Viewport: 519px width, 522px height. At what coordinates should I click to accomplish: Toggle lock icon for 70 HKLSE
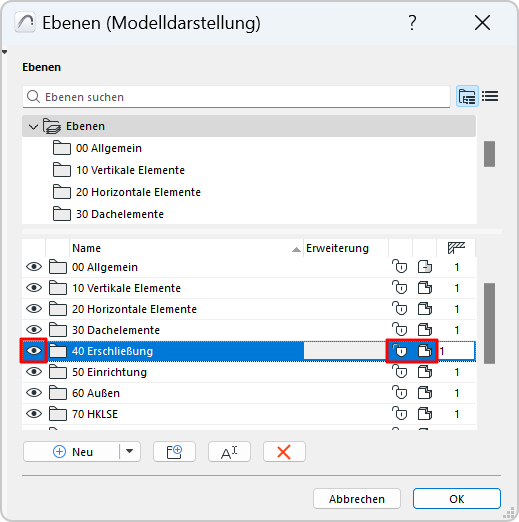click(x=399, y=414)
